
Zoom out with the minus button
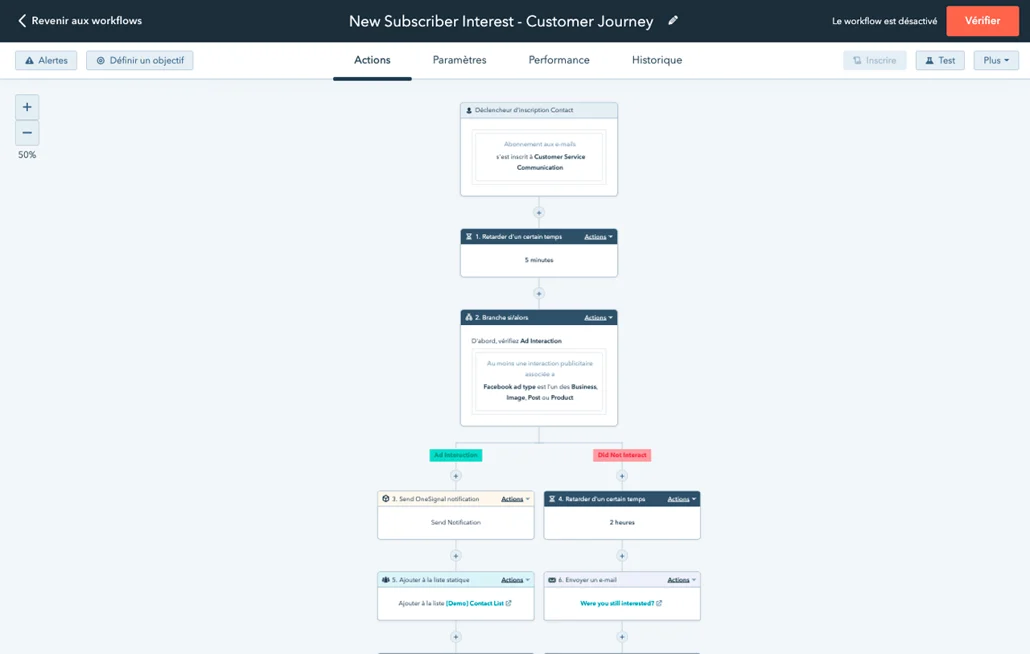click(x=27, y=133)
